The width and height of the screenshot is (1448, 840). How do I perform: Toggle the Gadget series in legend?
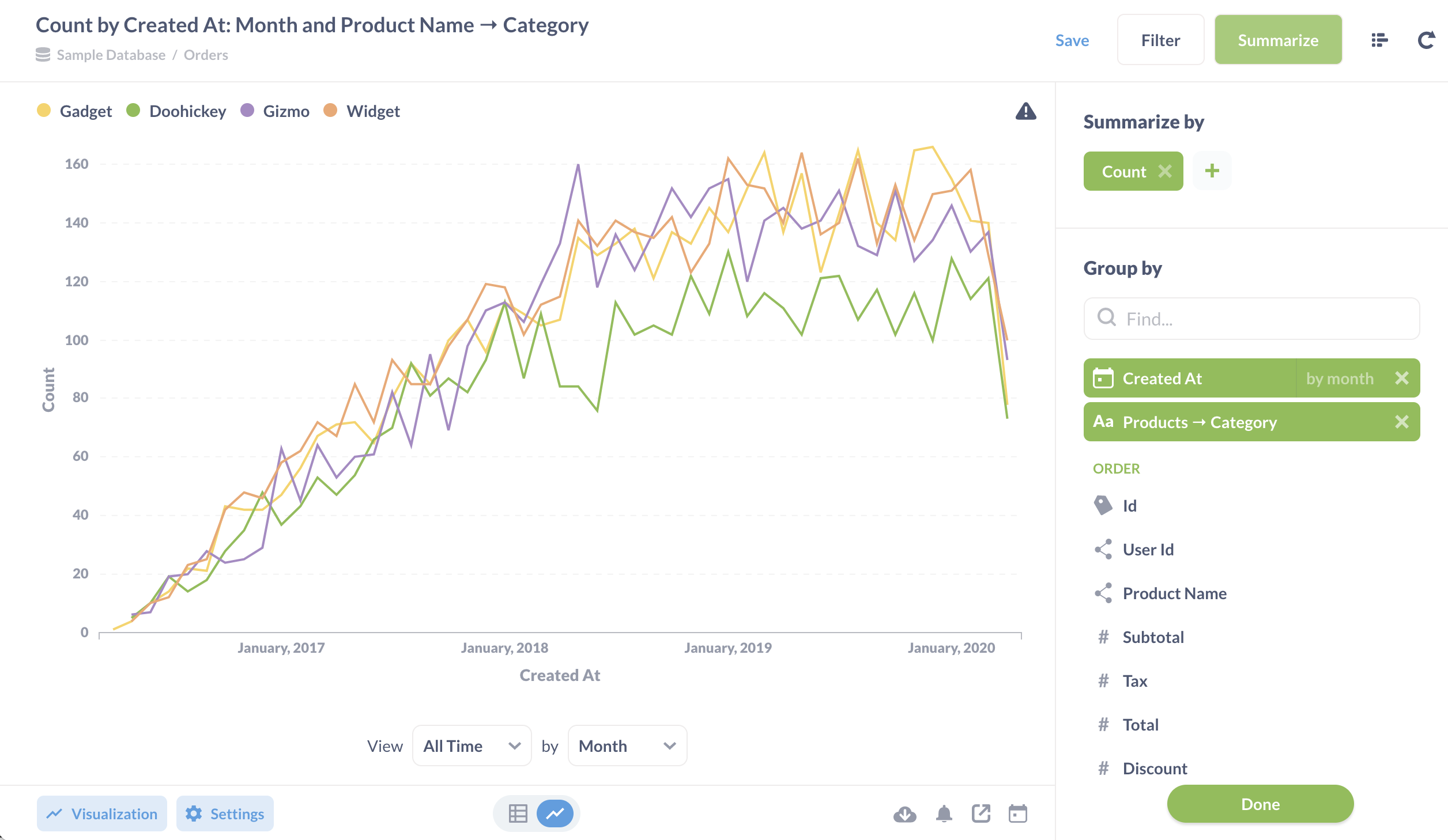click(74, 111)
